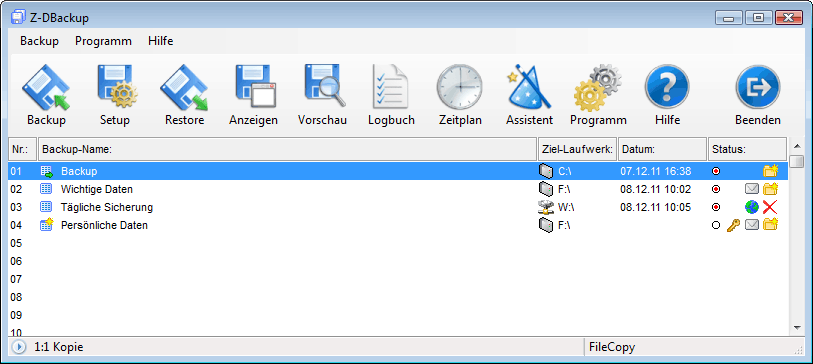Click 1:1 Kopie status text
The height and width of the screenshot is (364, 813).
pyautogui.click(x=59, y=347)
